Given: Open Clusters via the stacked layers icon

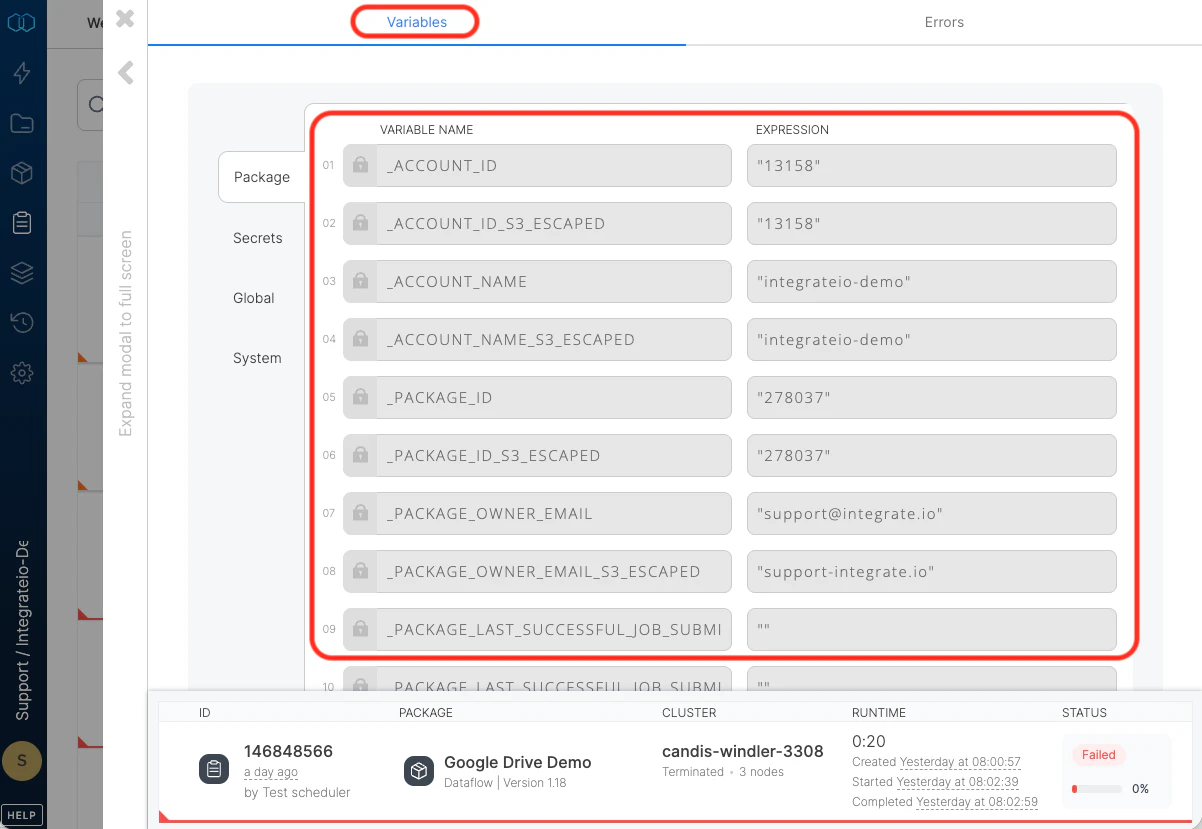Looking at the screenshot, I should pos(22,273).
